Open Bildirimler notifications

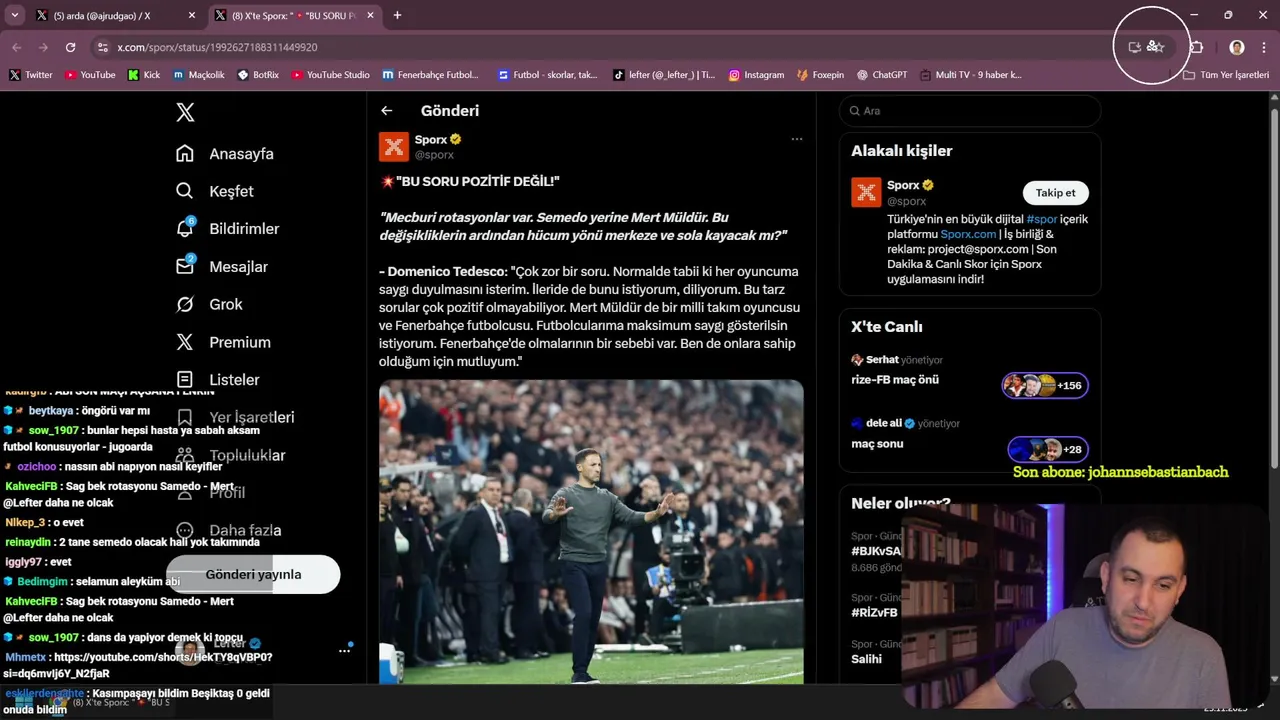[227, 229]
